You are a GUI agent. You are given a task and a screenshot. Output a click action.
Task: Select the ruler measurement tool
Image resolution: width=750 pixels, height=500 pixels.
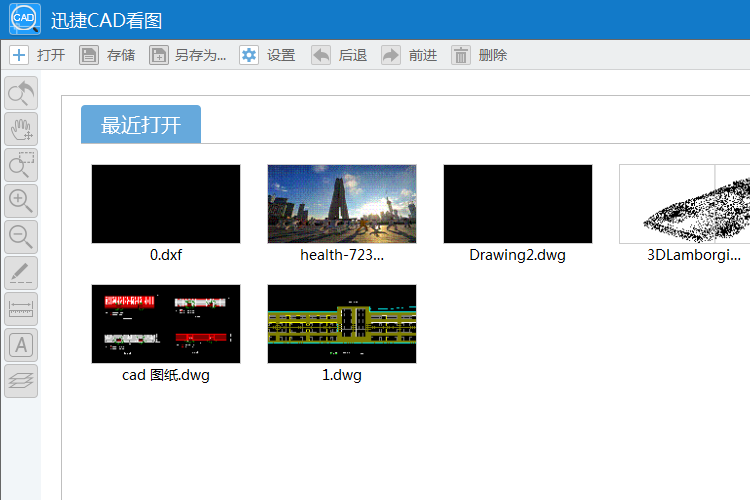tap(21, 309)
